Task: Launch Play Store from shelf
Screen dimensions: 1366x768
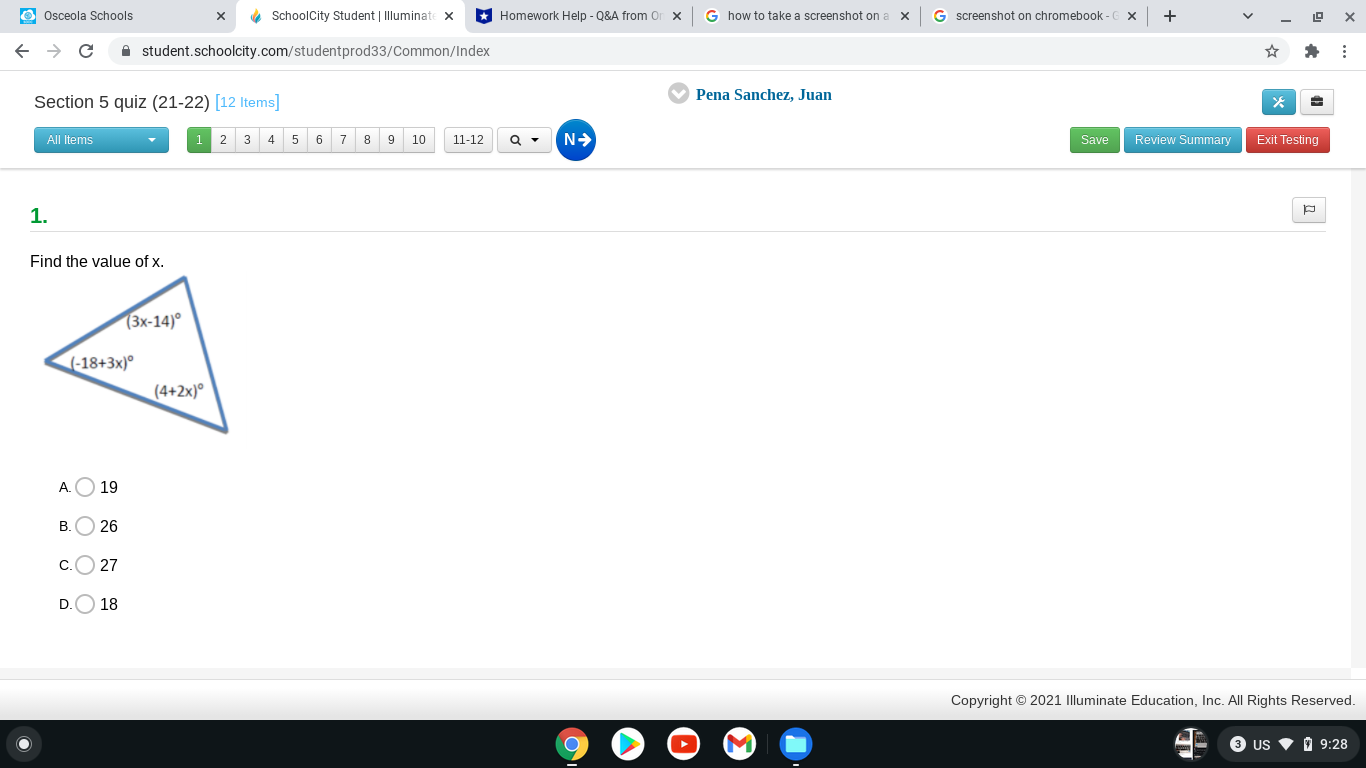Action: click(x=628, y=744)
